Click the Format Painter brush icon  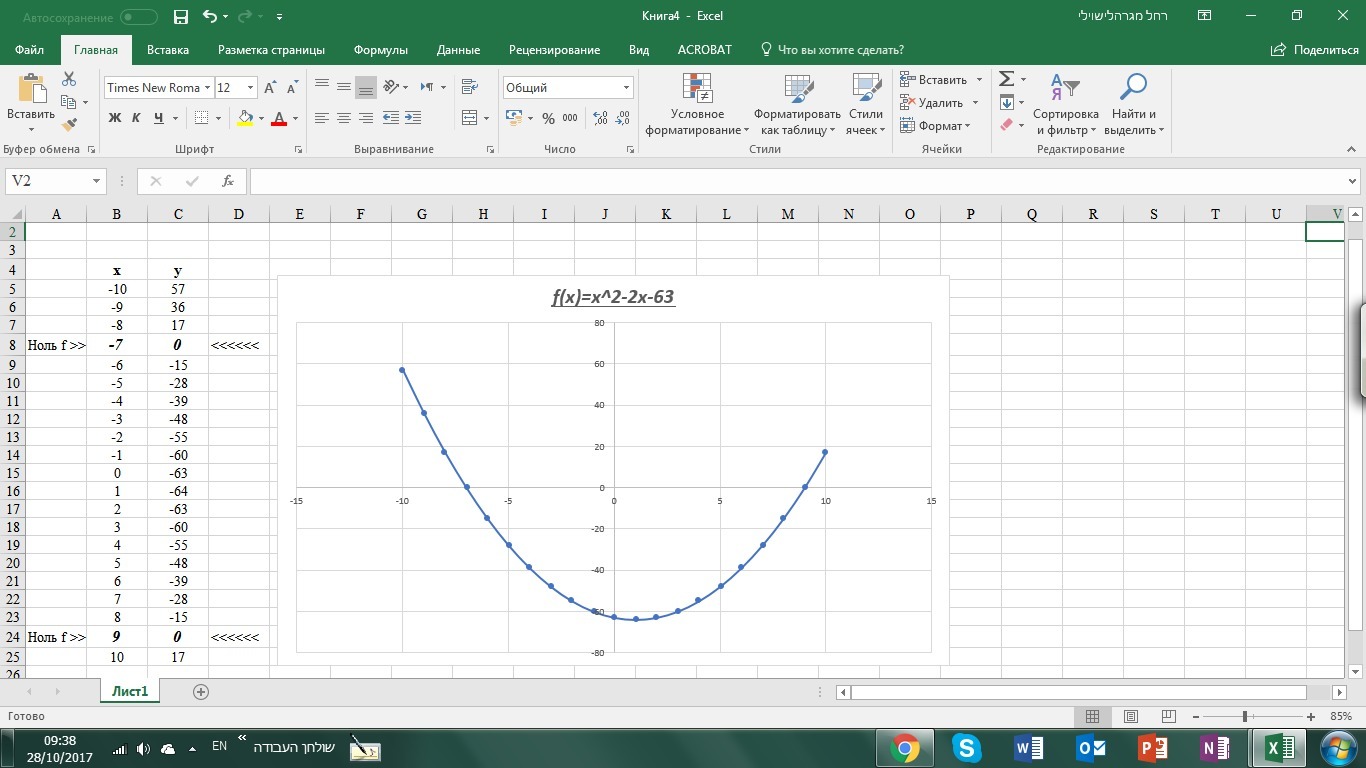(x=69, y=125)
